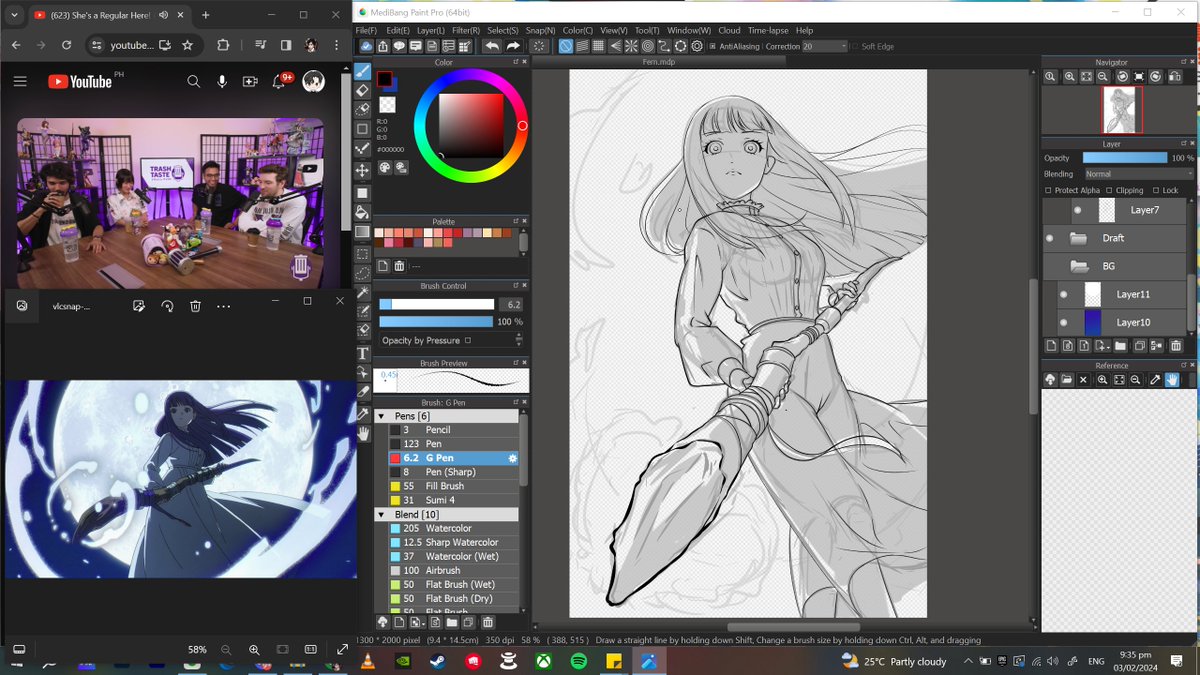Screen dimensions: 1200x675
Task: Hide Layer7 visibility dot
Action: click(1077, 210)
